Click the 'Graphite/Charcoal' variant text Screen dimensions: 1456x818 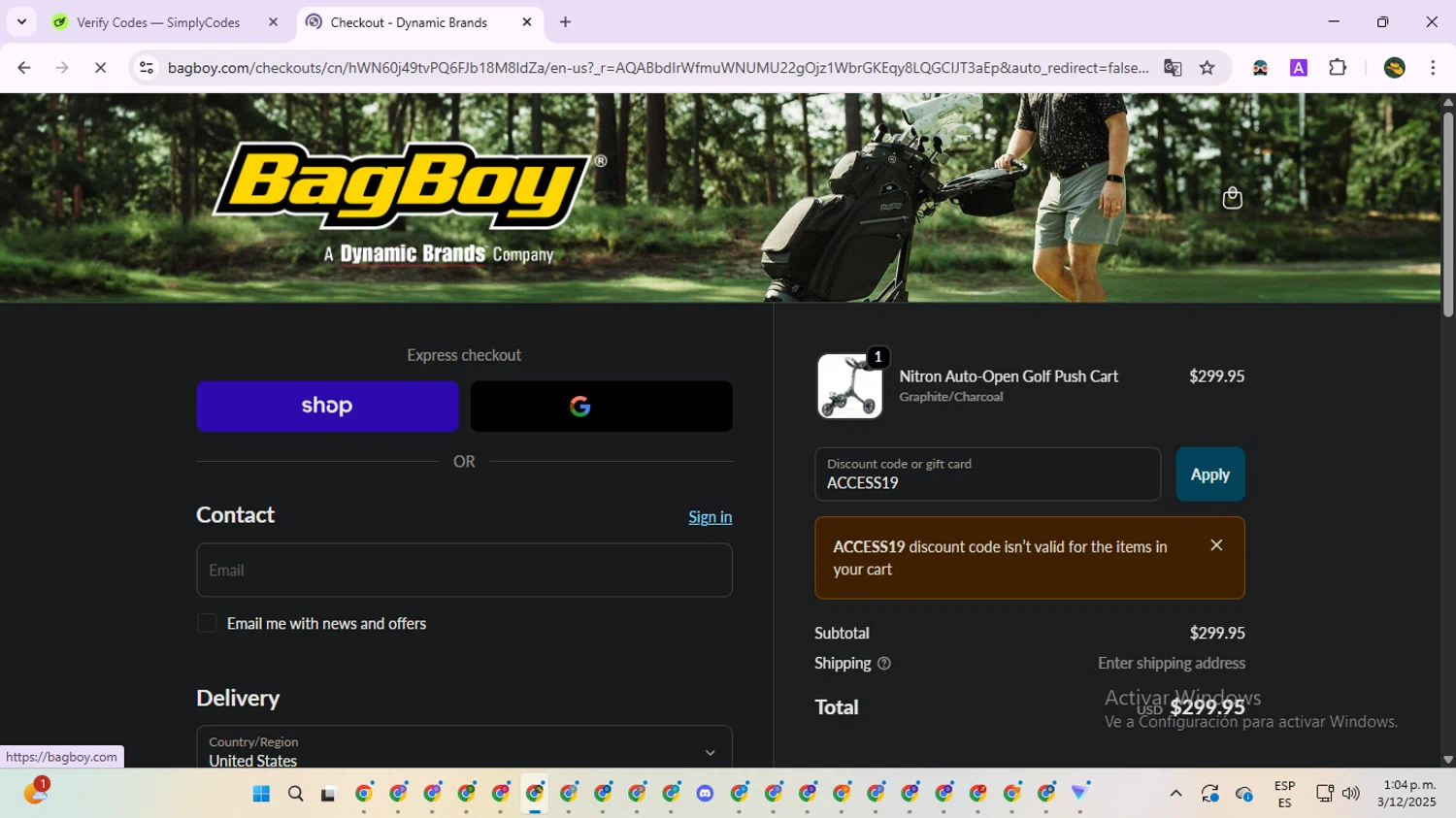point(951,397)
